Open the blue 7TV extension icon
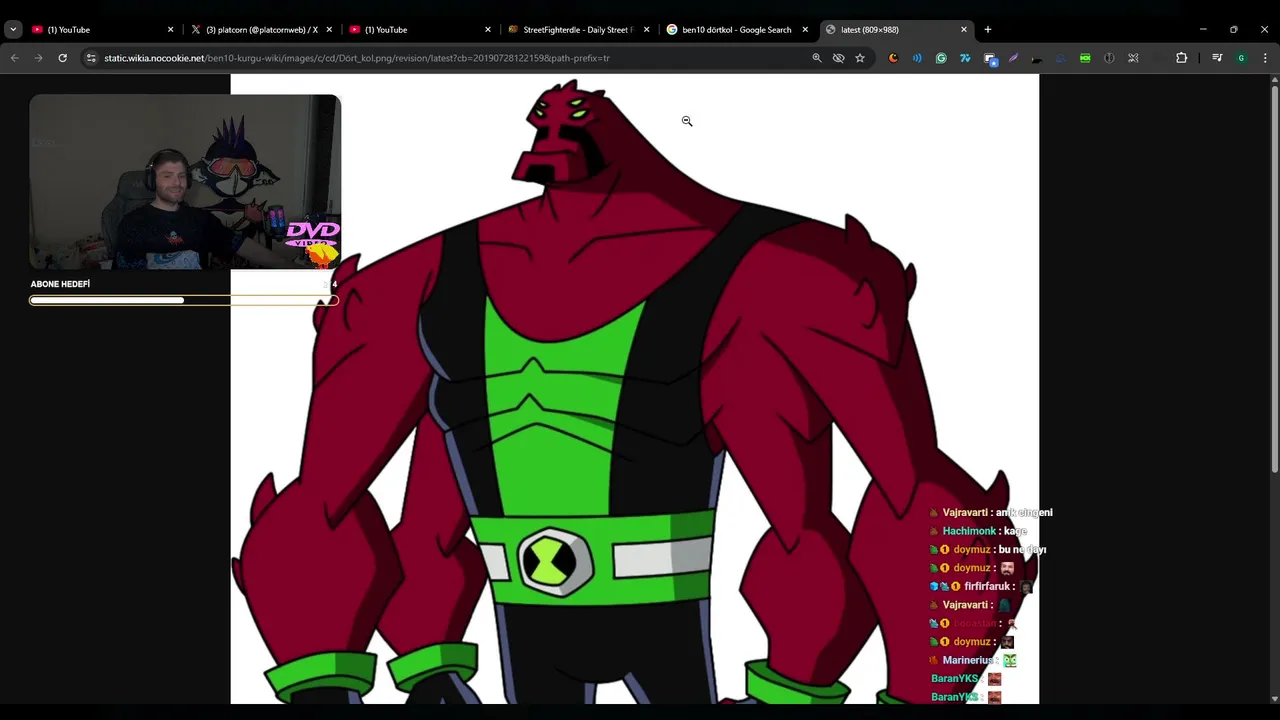Image resolution: width=1280 pixels, height=720 pixels. 965,58
